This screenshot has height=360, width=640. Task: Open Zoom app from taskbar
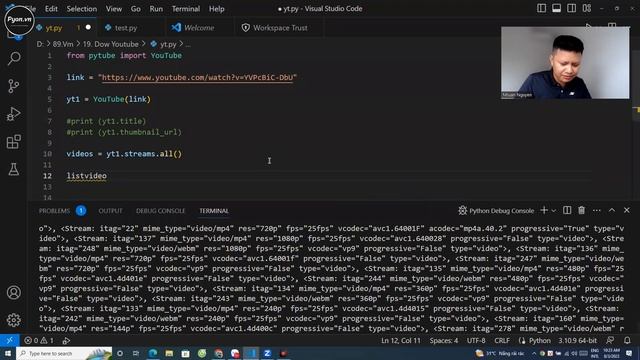267,353
